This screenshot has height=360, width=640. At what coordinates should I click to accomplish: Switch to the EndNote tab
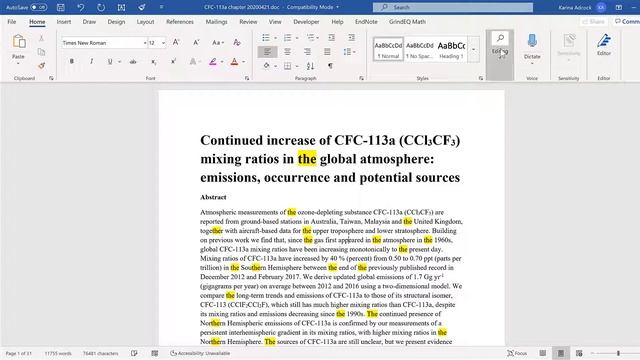(x=366, y=22)
